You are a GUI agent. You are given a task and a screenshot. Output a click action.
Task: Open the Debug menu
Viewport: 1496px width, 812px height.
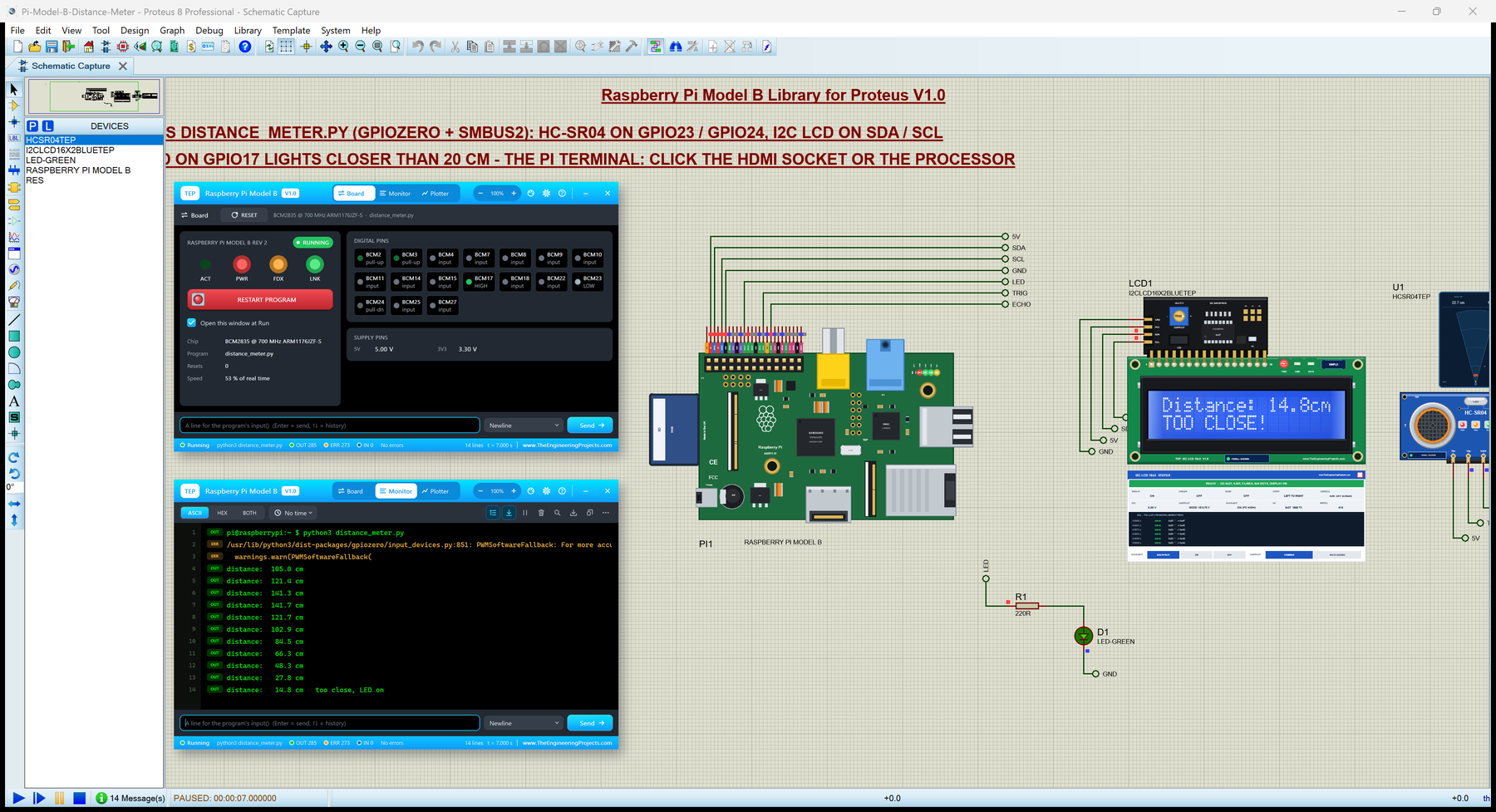[209, 30]
